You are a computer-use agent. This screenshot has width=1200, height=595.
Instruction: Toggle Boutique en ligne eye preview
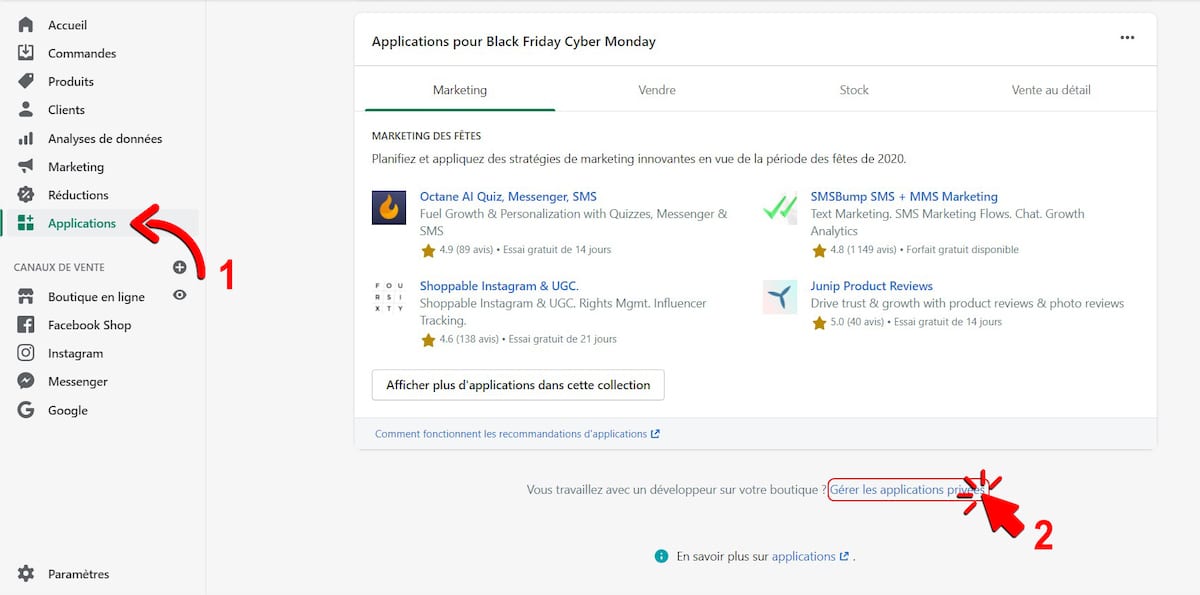click(x=180, y=295)
